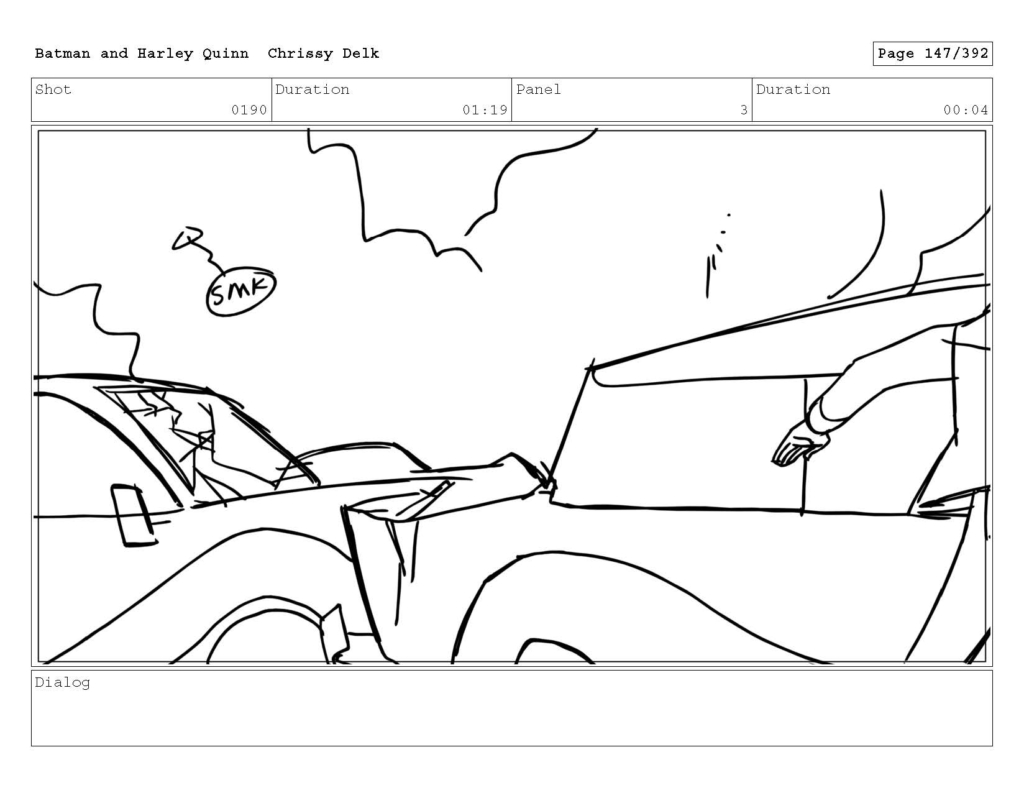Screen dimensions: 1024x793
Task: Click the 'Page 147/392' page indicator box
Action: click(933, 54)
